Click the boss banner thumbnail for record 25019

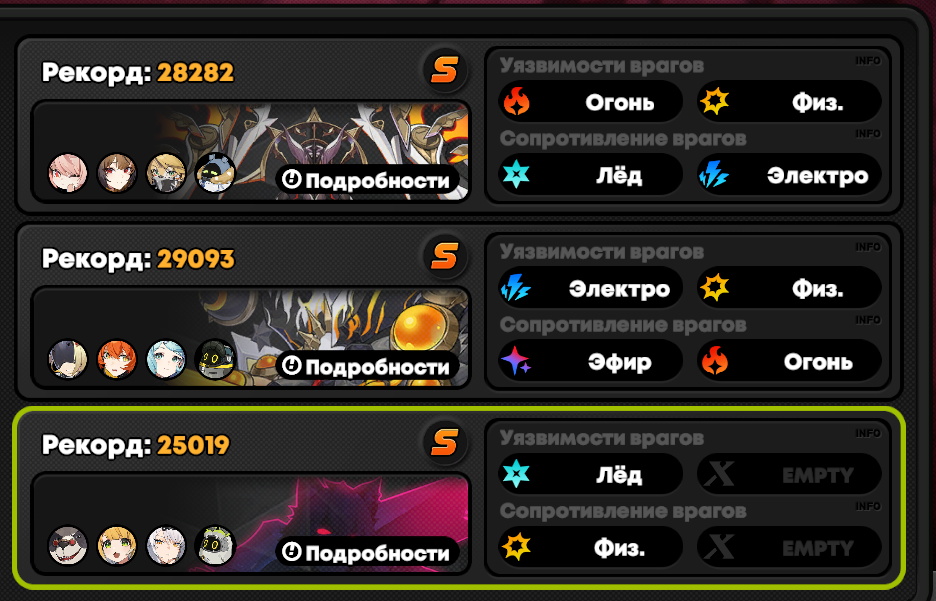(251, 523)
